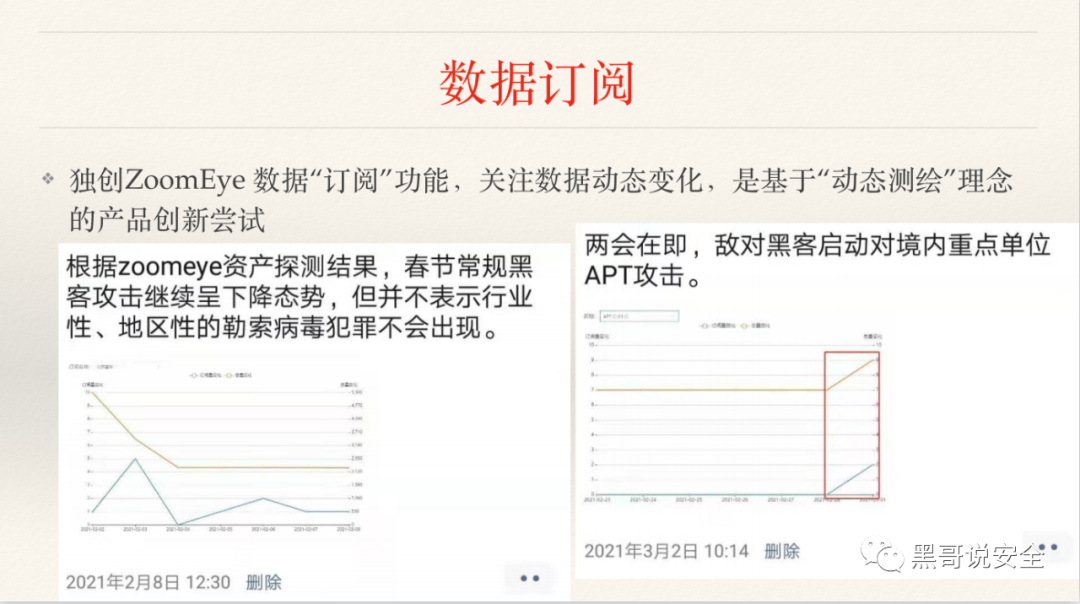Toggle the second legend series in the right chart

point(756,326)
